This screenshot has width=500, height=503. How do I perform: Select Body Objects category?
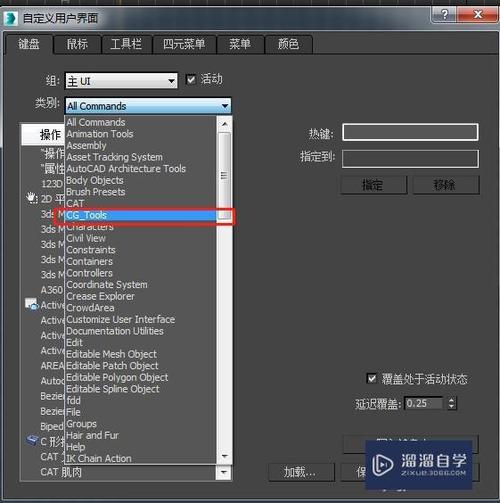[x=95, y=180]
